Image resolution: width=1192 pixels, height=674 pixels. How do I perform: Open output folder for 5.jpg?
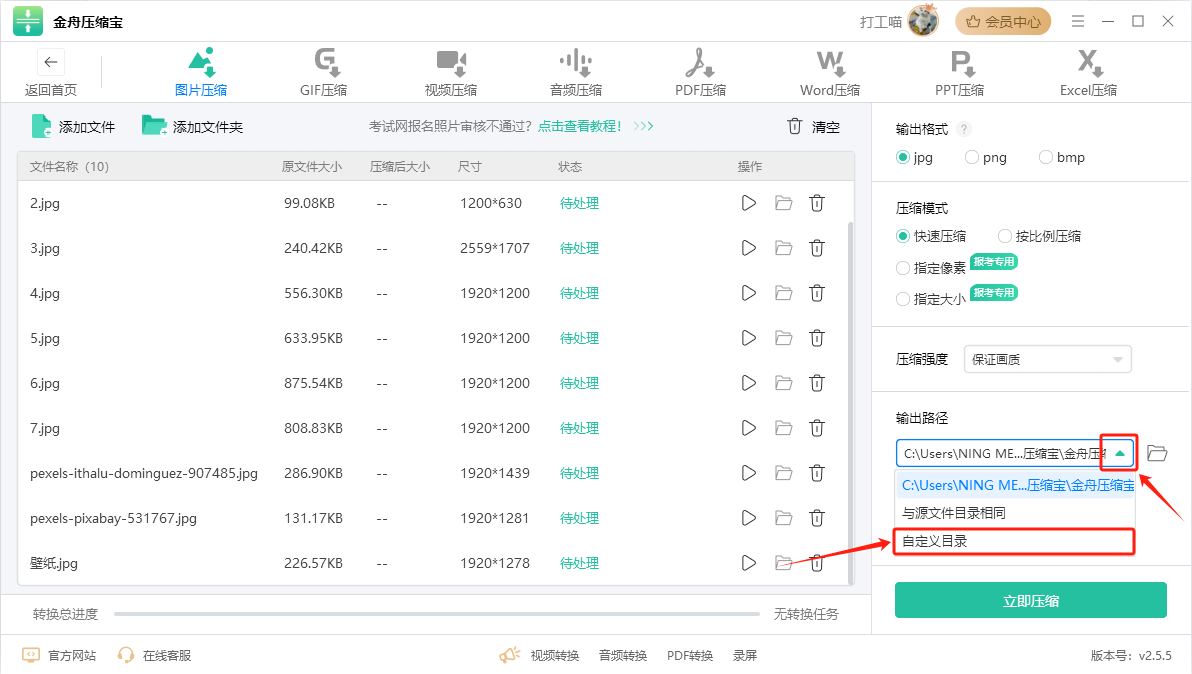pyautogui.click(x=783, y=338)
